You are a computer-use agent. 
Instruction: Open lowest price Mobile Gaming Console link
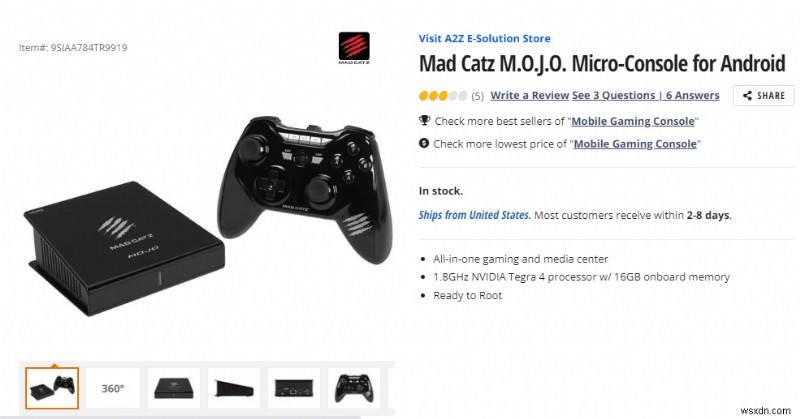pyautogui.click(x=632, y=144)
